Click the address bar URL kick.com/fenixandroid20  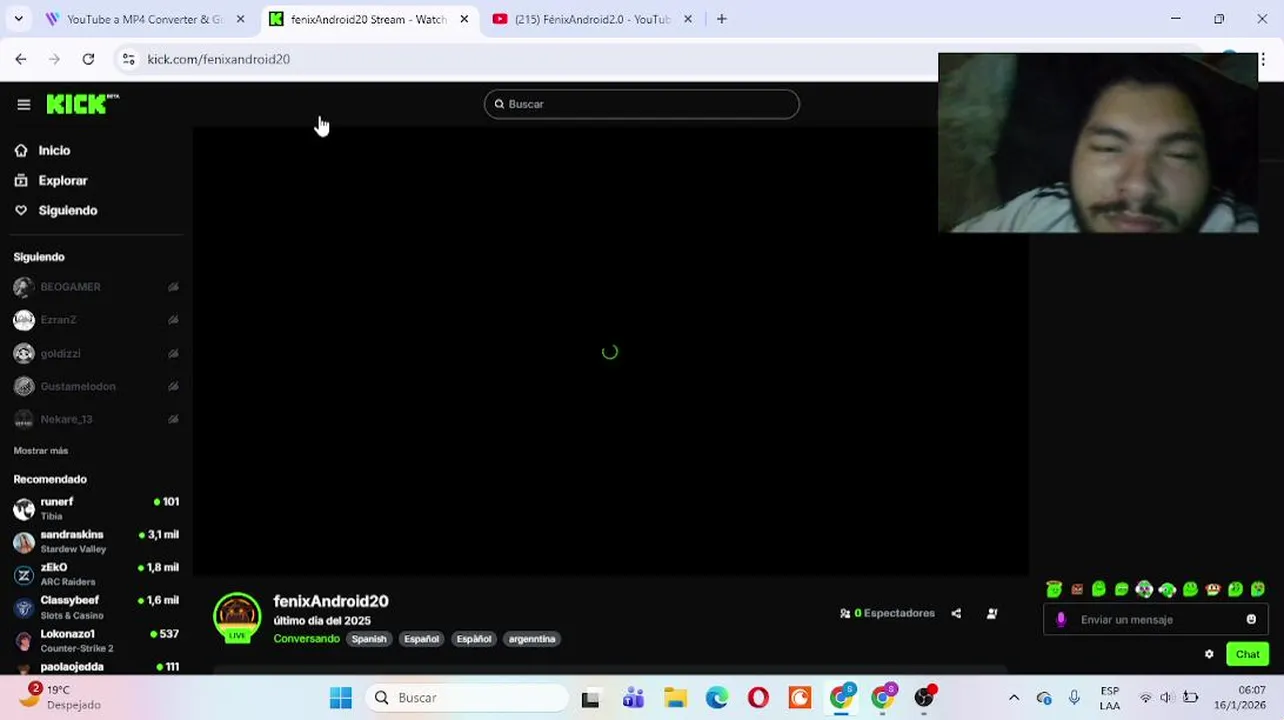pos(218,59)
